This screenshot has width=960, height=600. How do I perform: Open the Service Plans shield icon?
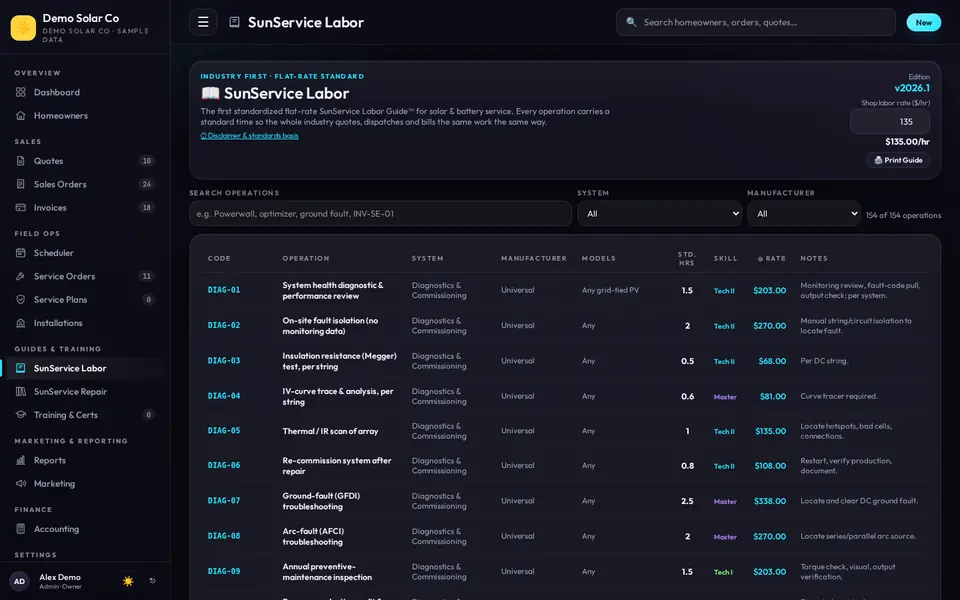[21, 299]
